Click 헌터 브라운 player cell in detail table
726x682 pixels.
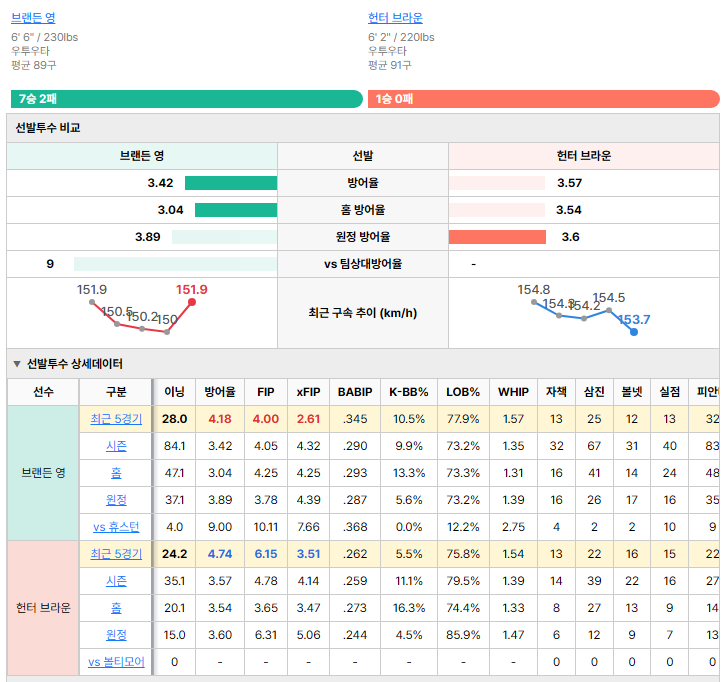44,608
